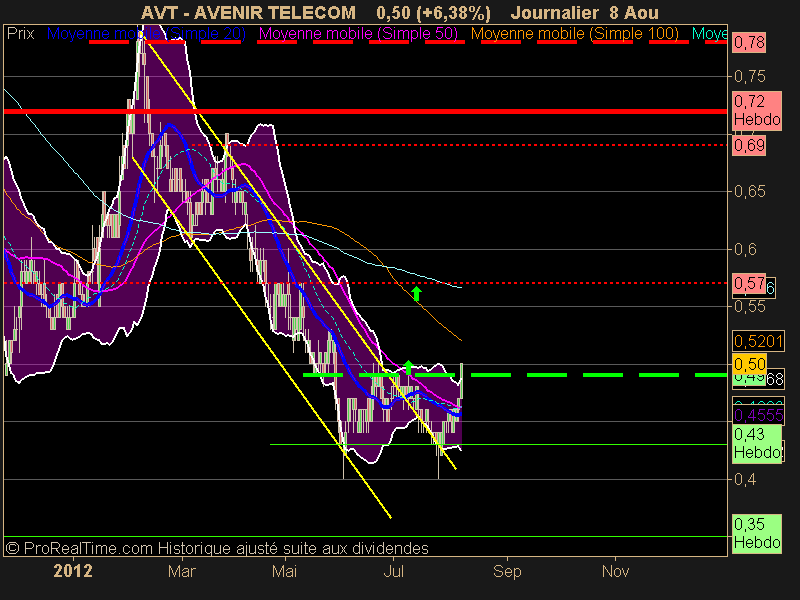
Task: Select the '0,72 Hebdo' resistance price tag
Action: pos(757,111)
